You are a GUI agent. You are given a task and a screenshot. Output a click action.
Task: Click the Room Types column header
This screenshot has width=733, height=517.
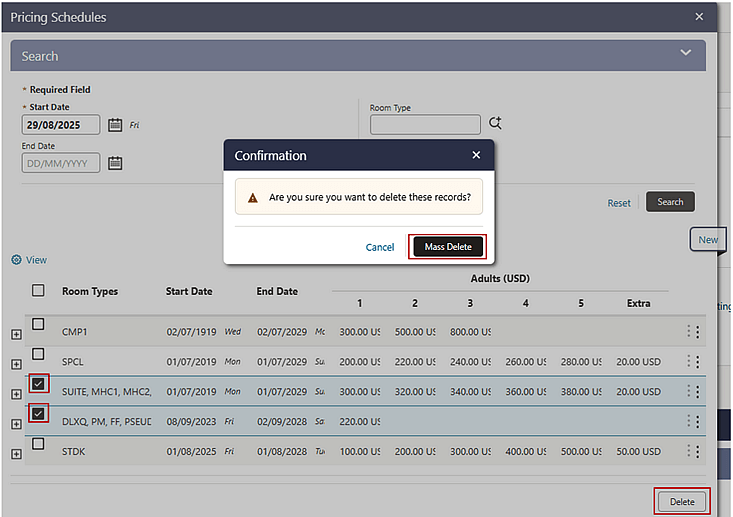[90, 291]
